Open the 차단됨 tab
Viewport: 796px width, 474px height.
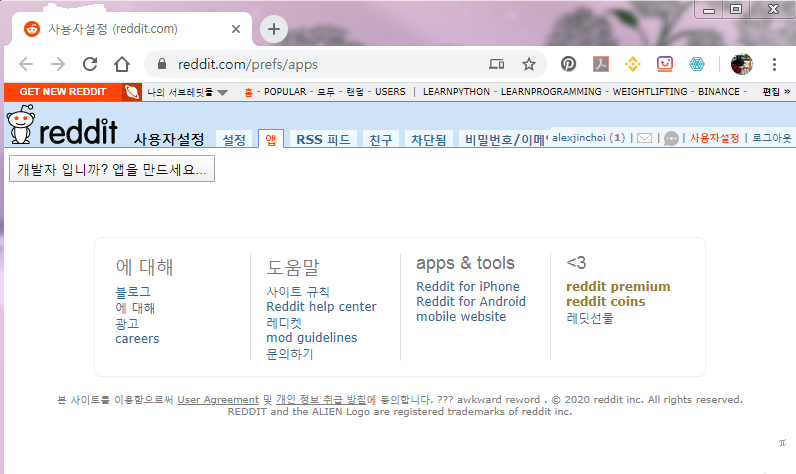[x=428, y=140]
